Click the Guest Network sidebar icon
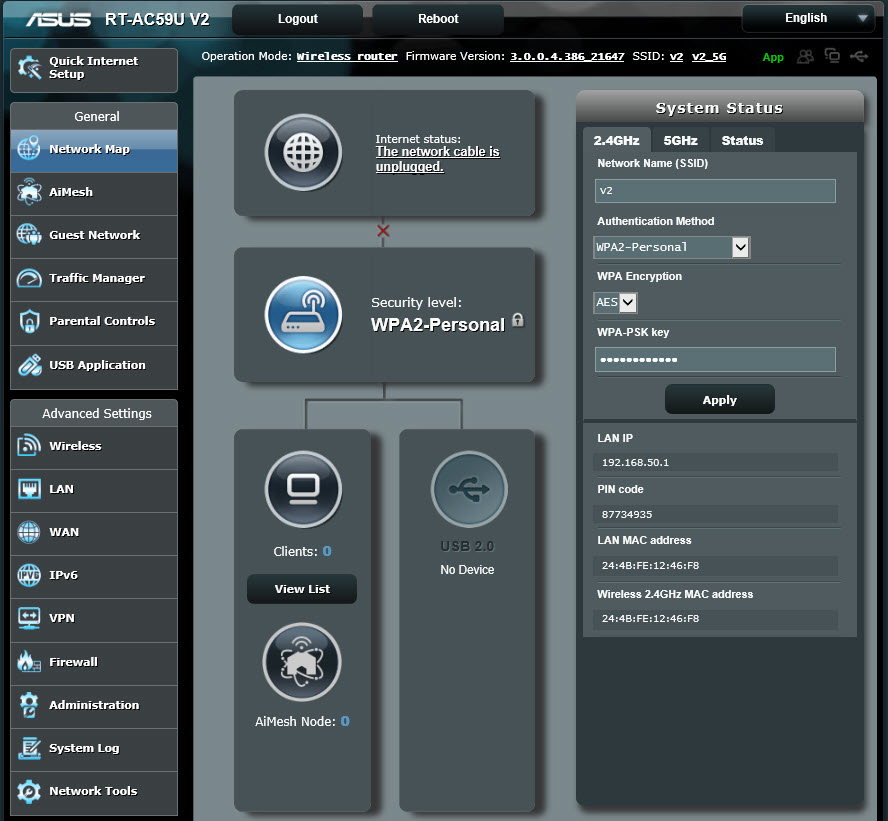 (29, 234)
